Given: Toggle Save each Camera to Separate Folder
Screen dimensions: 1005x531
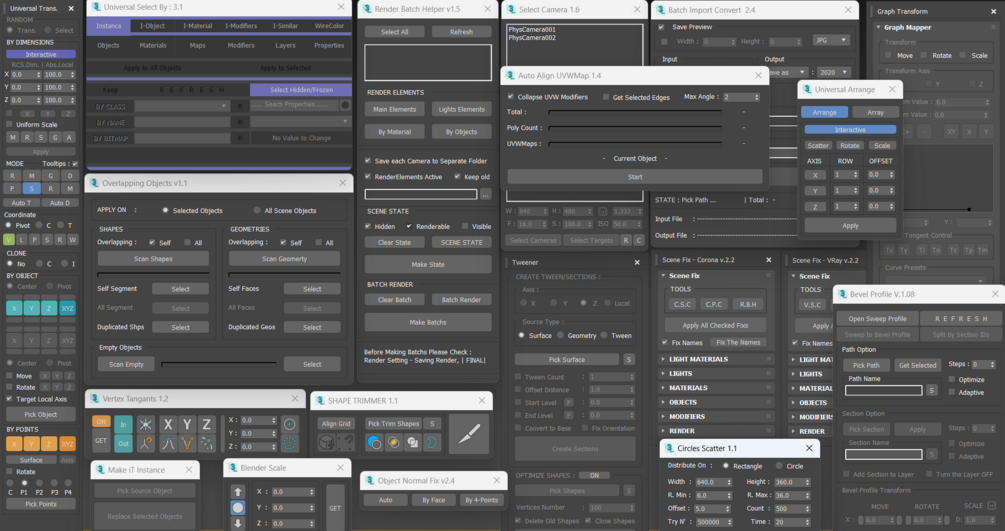Looking at the screenshot, I should (x=368, y=161).
